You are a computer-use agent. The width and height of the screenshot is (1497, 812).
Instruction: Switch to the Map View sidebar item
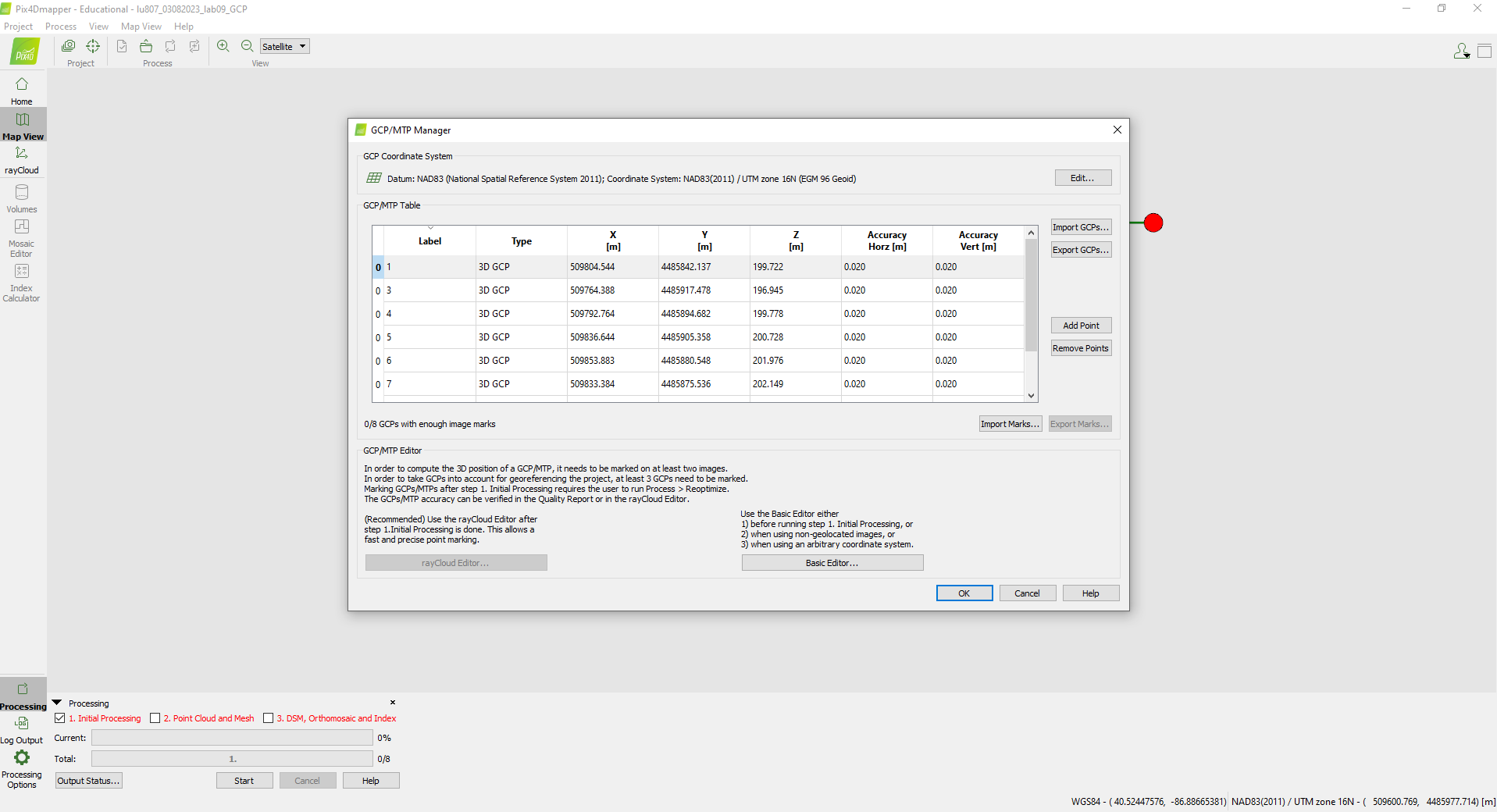click(23, 126)
